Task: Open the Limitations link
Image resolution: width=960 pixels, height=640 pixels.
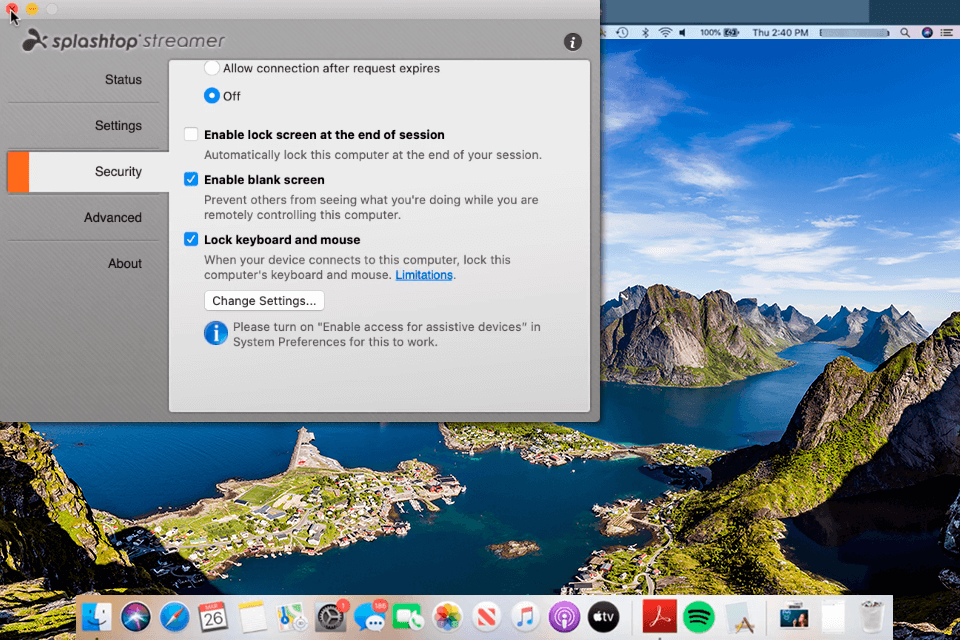Action: tap(424, 275)
